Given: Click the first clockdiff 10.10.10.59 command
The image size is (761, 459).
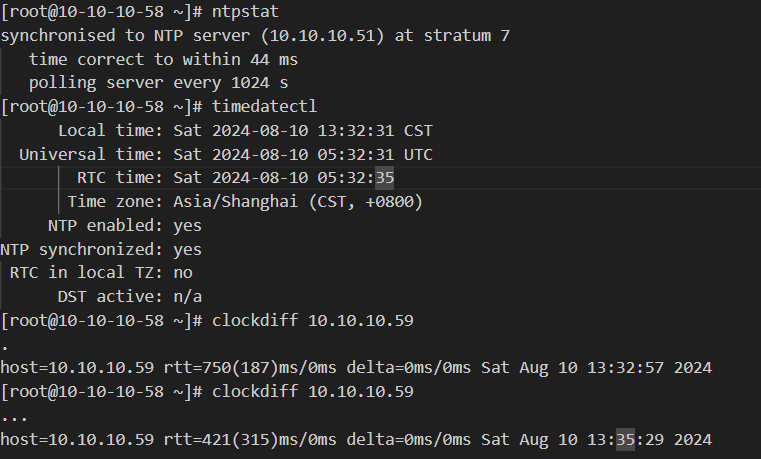Looking at the screenshot, I should (313, 320).
